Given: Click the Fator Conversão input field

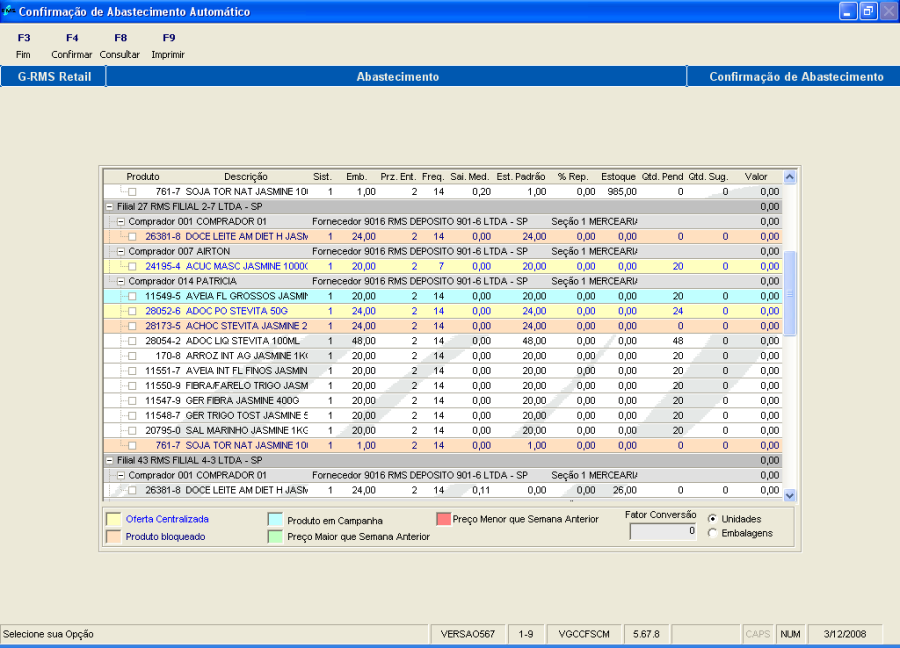Looking at the screenshot, I should (x=662, y=532).
